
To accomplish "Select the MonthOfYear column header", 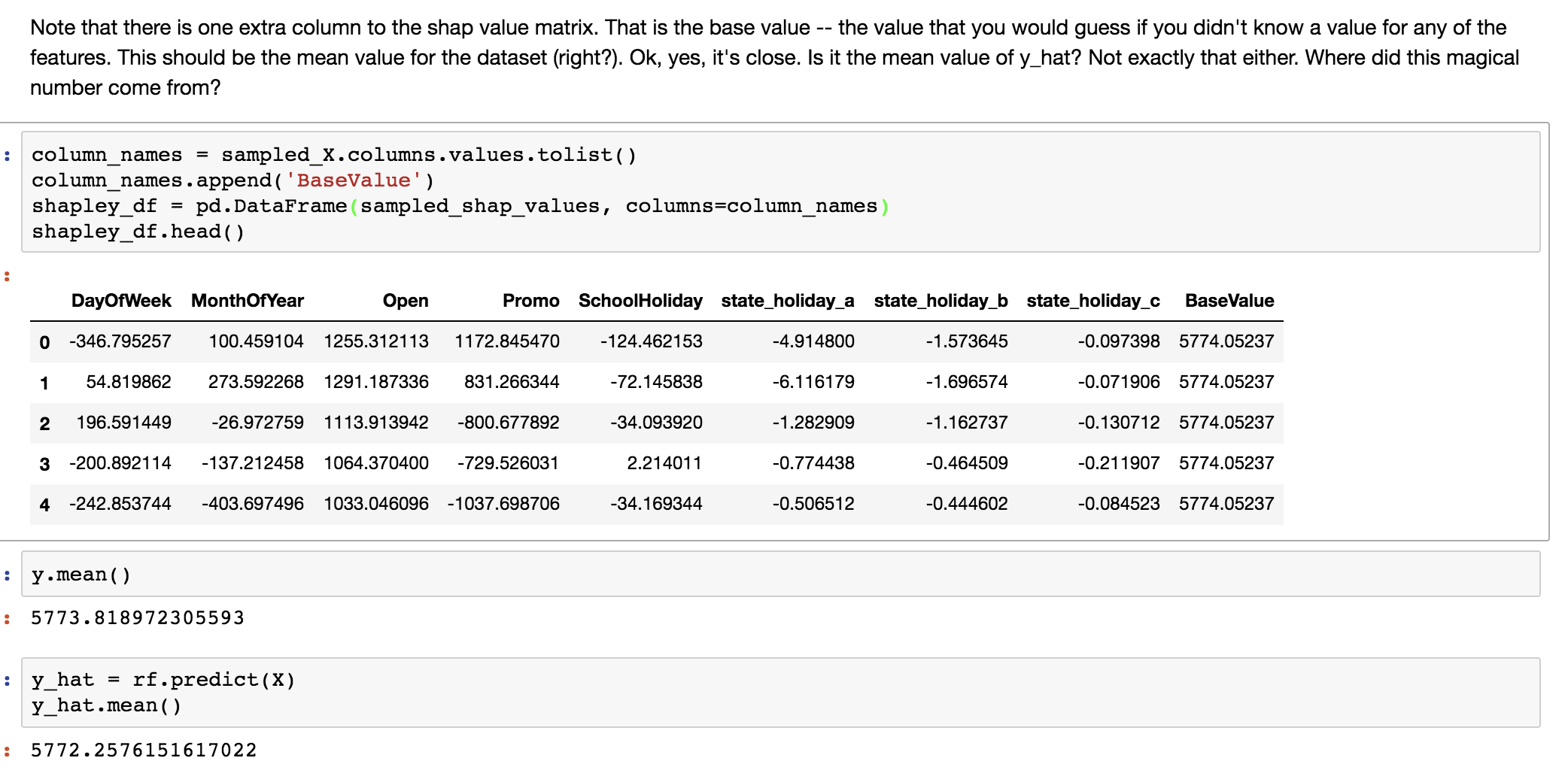I will 248,300.
